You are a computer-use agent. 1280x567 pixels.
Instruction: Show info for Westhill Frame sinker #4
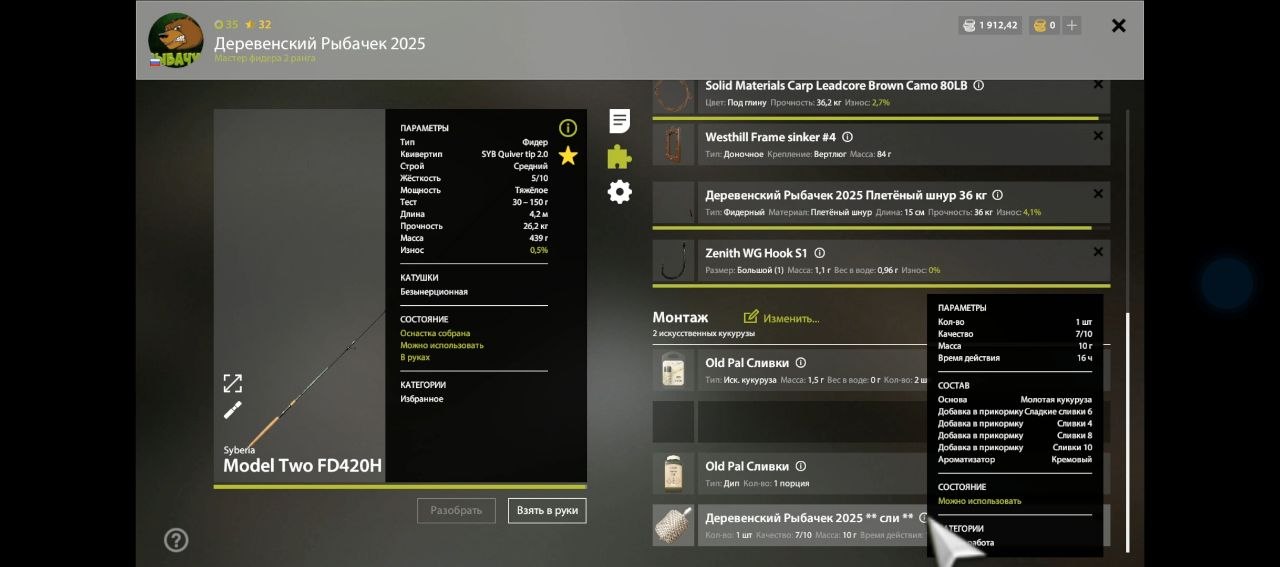point(847,137)
